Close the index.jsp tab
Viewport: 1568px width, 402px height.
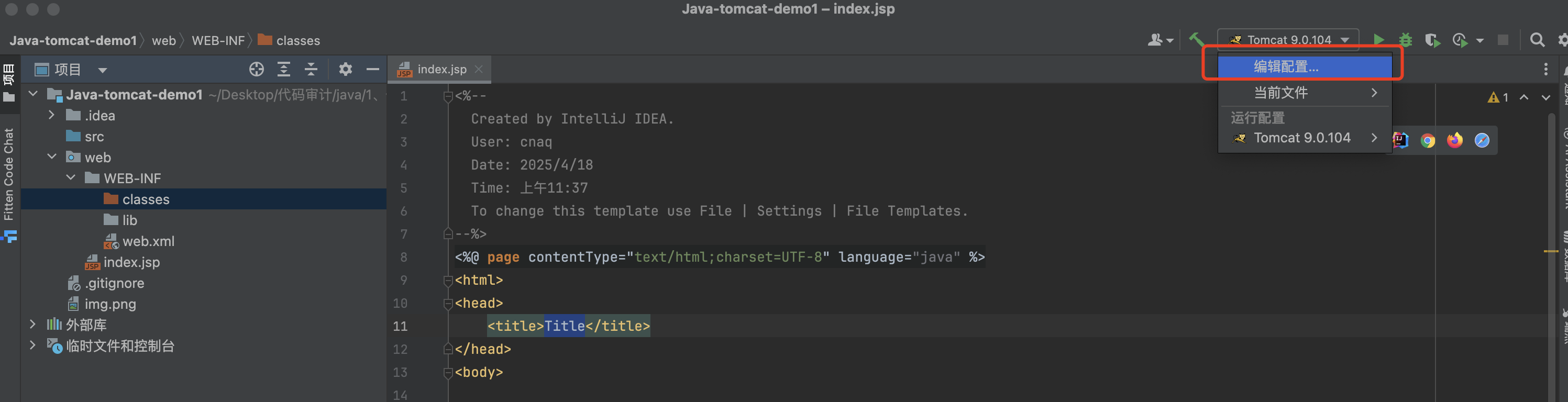pos(479,69)
